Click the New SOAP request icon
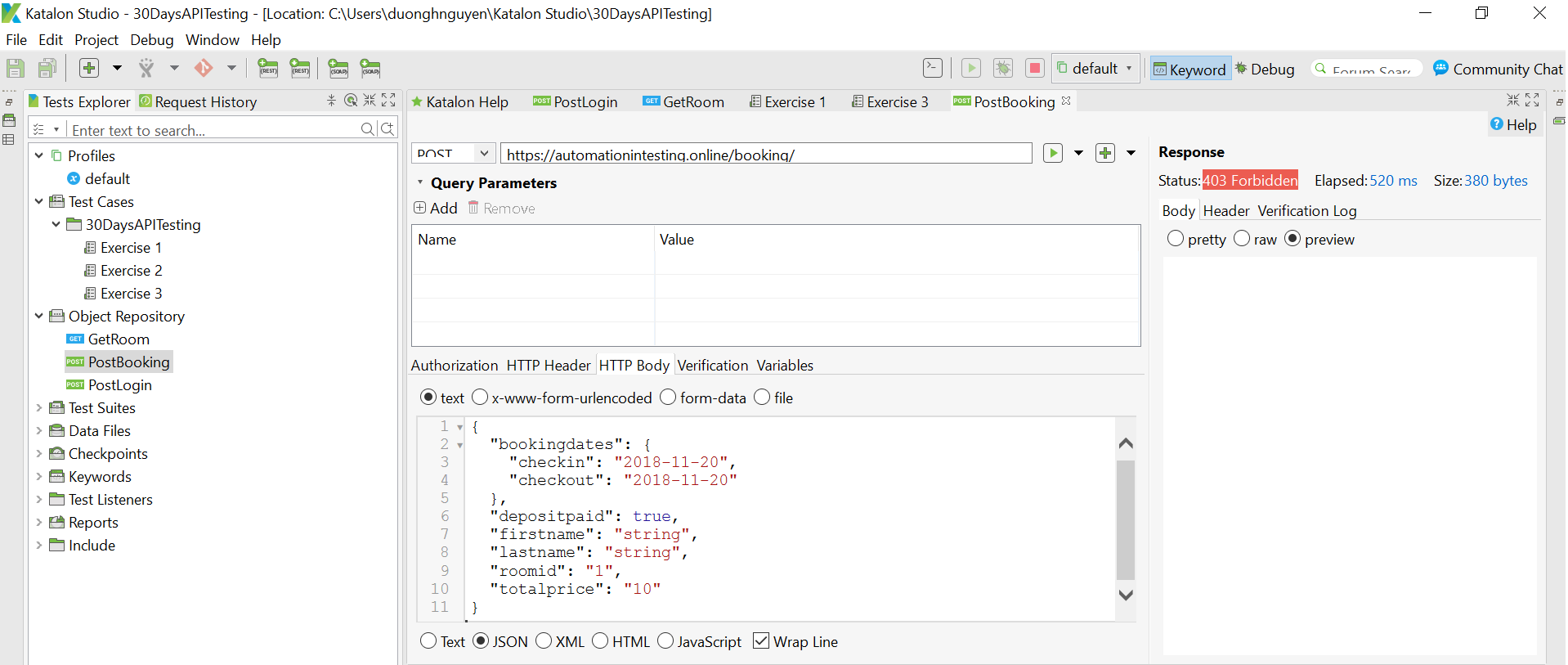The width and height of the screenshot is (1568, 665). click(x=338, y=69)
